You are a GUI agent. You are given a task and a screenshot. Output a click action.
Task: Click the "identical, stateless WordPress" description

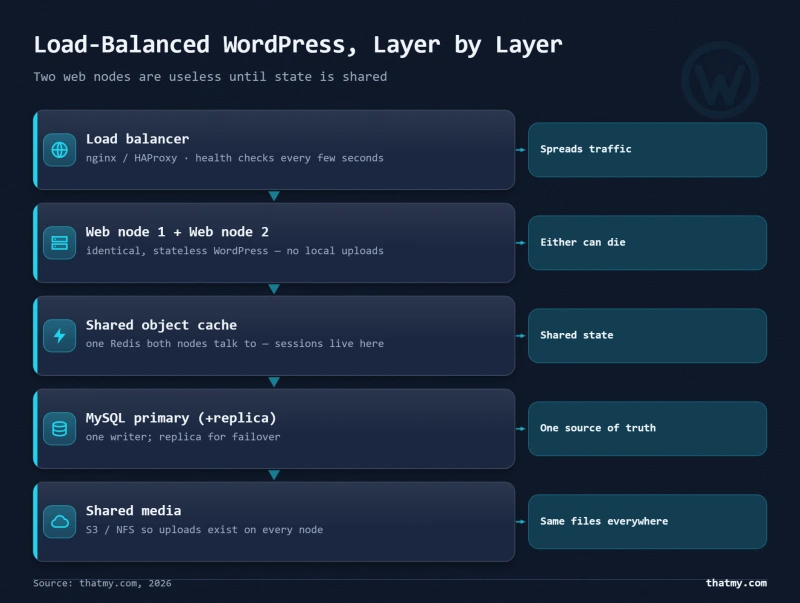235,251
